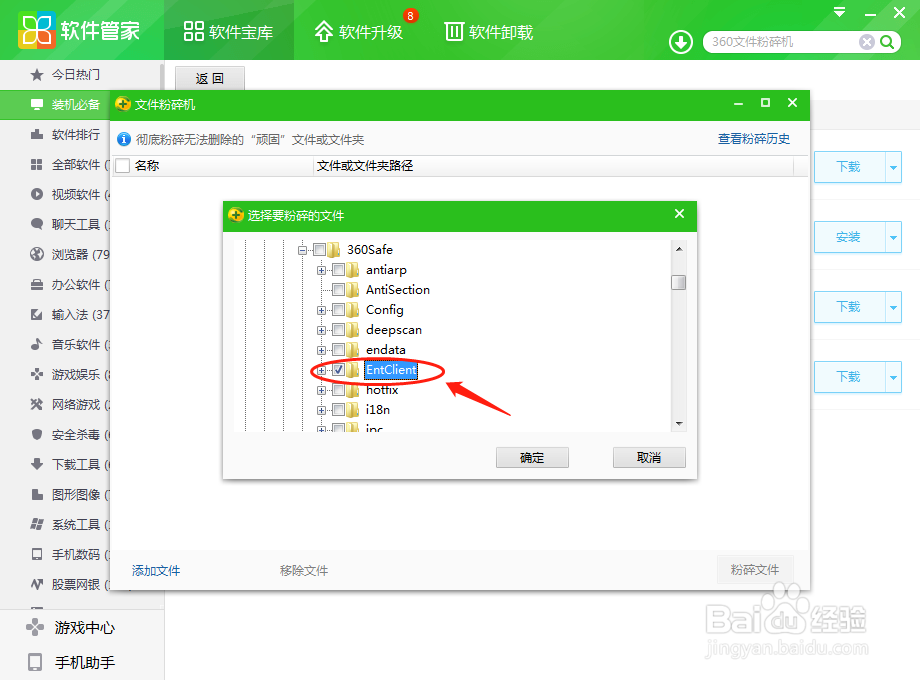
Task: Click the 输入法 category icon
Action: click(x=36, y=314)
